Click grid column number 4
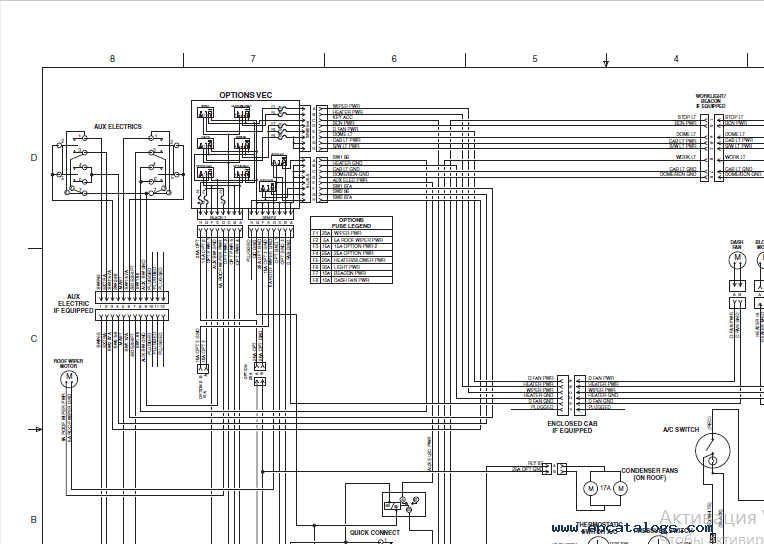Viewport: 764px width, 544px height. tap(676, 58)
